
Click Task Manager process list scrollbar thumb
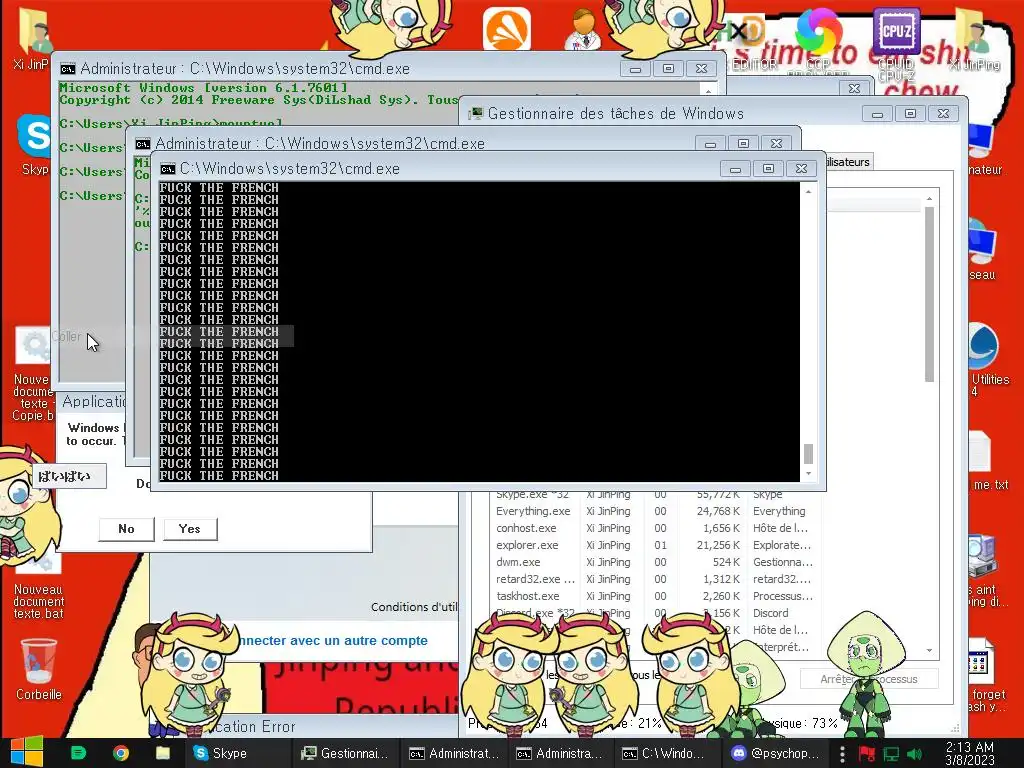(929, 295)
